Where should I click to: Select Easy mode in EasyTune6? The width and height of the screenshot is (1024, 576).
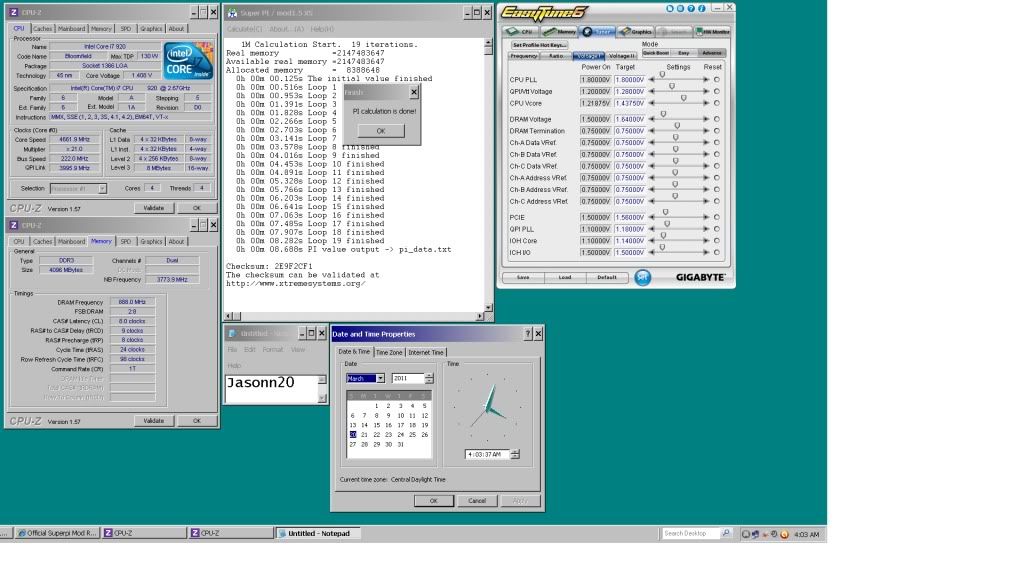(x=684, y=53)
